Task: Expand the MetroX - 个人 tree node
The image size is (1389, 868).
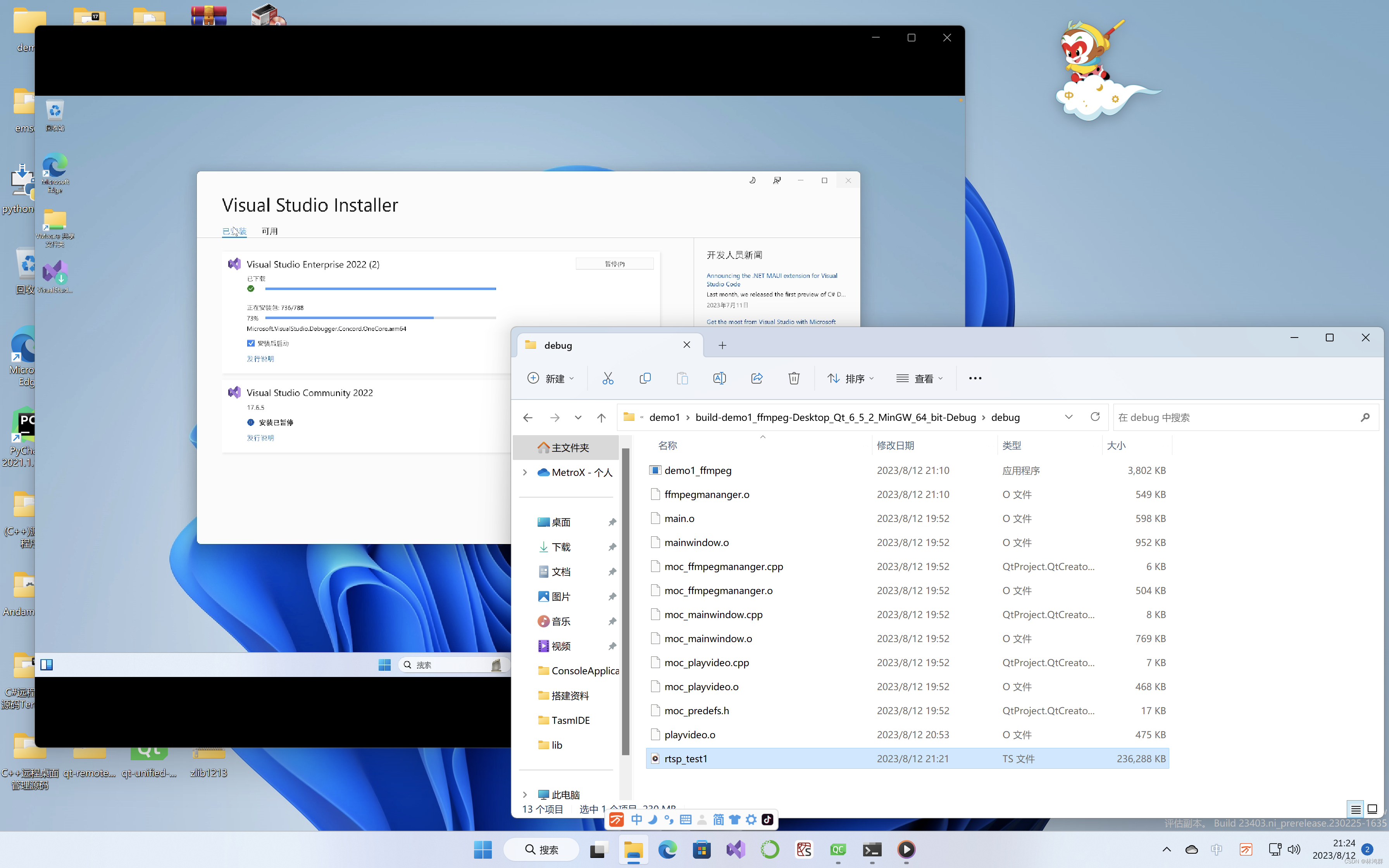Action: tap(525, 472)
